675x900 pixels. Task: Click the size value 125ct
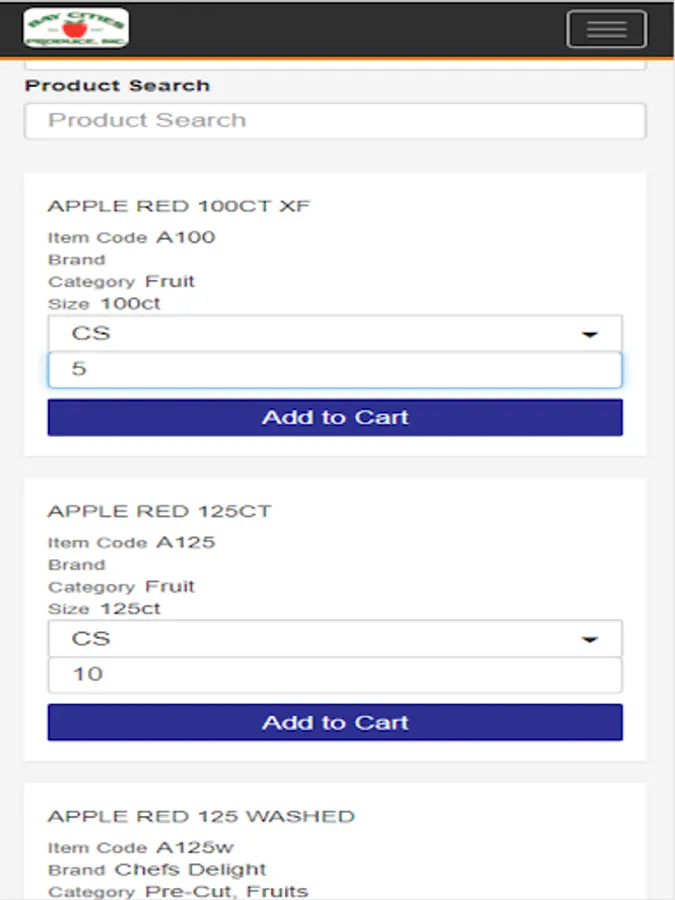pos(130,609)
